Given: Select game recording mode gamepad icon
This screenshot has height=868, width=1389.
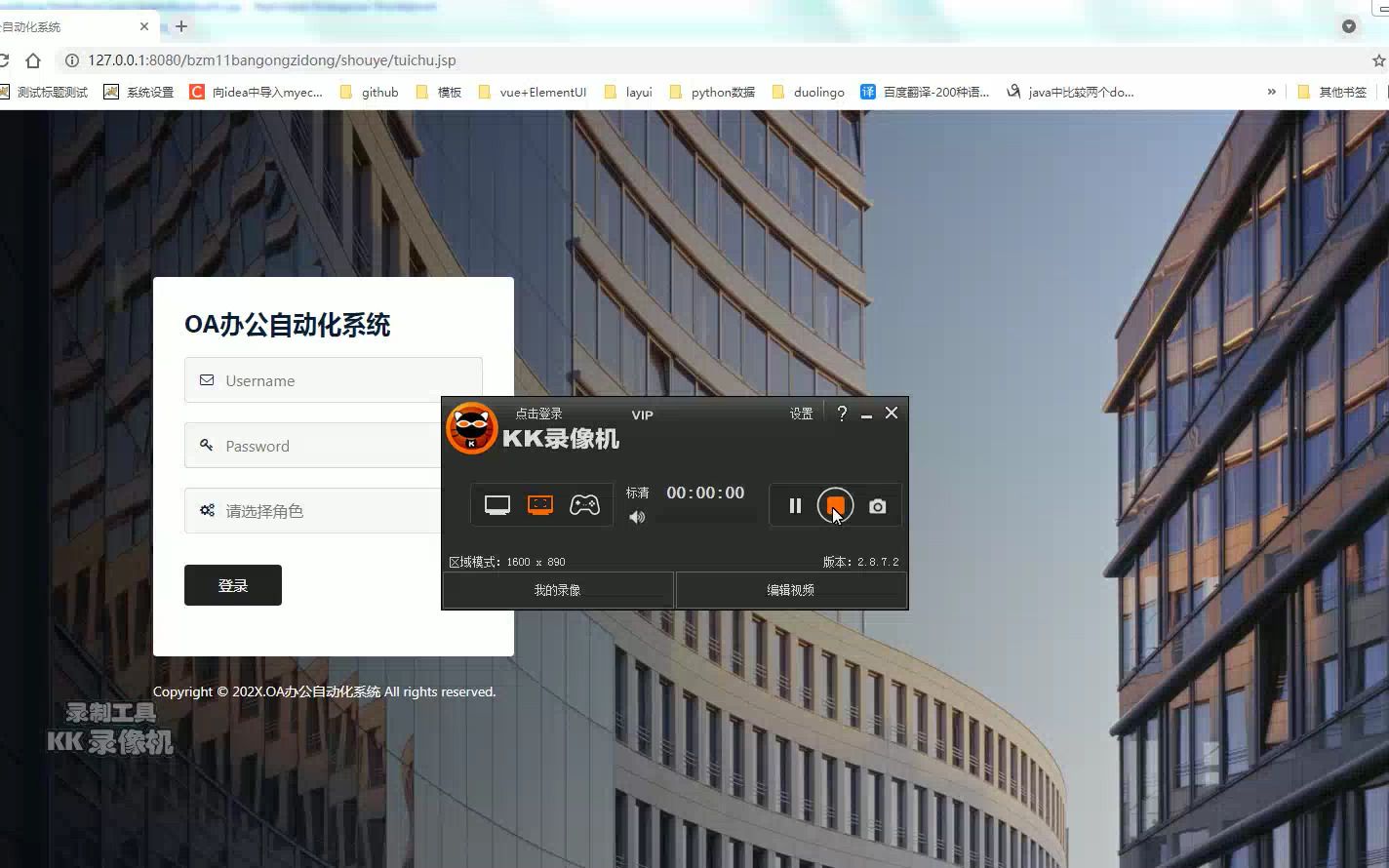Looking at the screenshot, I should (584, 505).
